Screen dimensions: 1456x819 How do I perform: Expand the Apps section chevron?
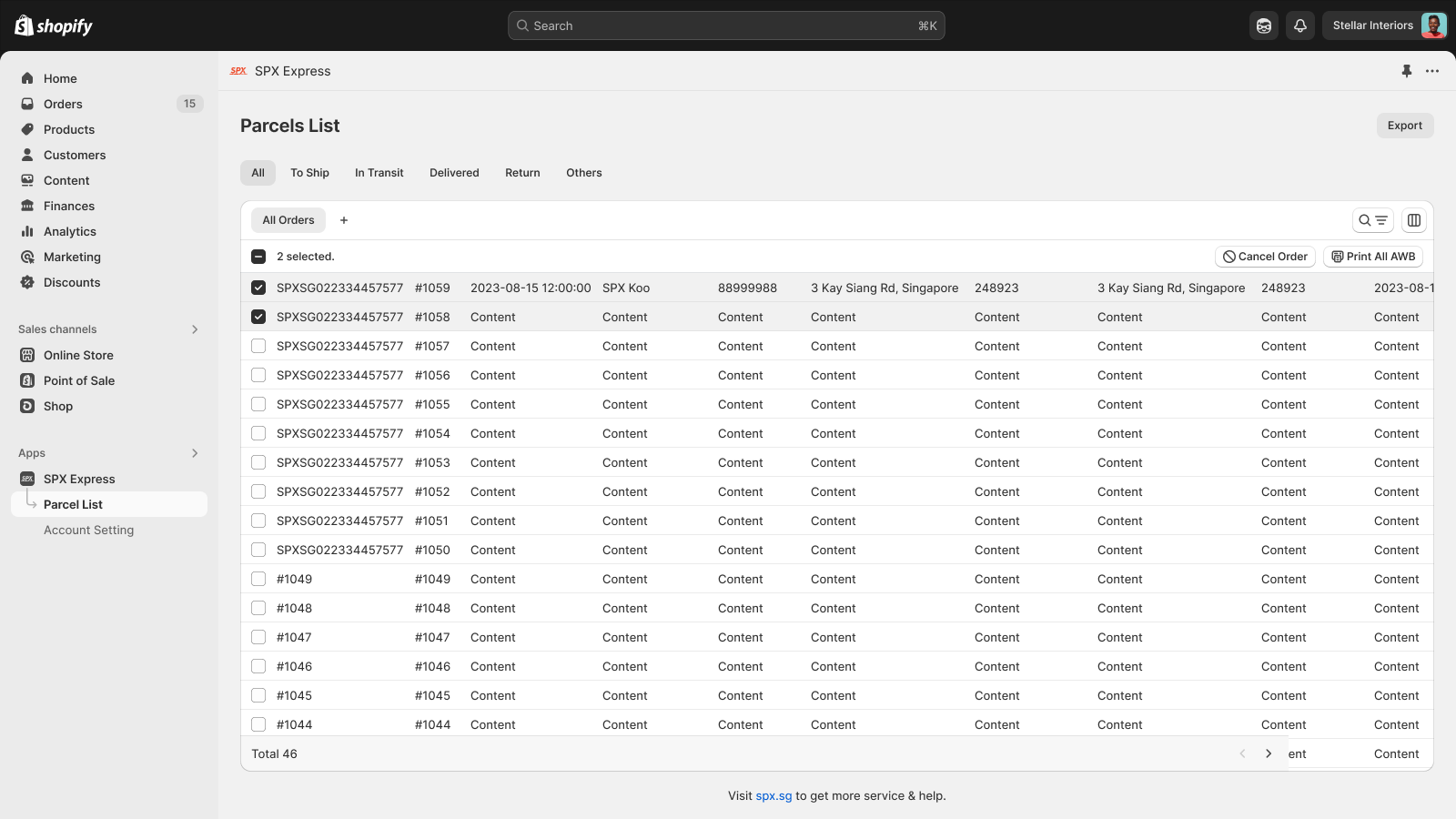194,452
